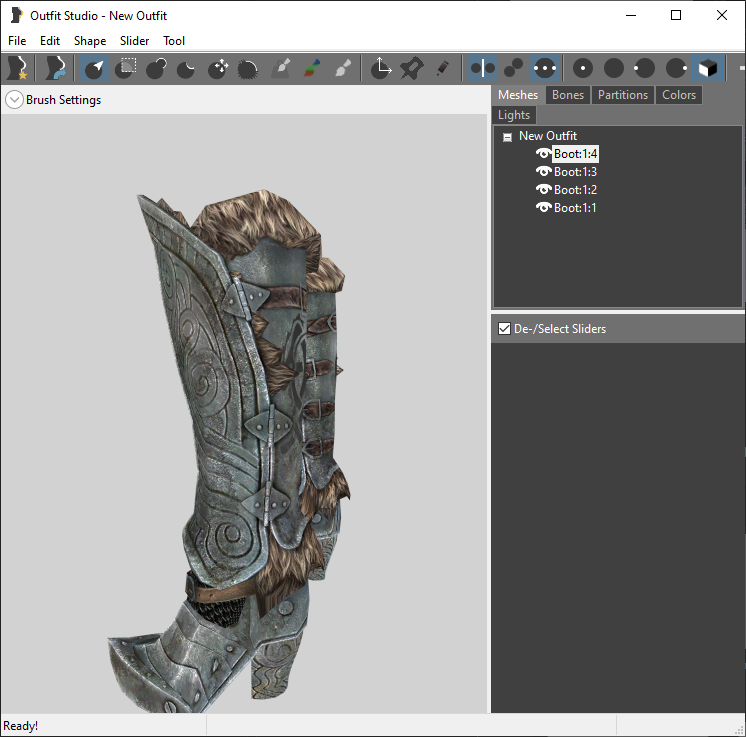
Task: Toggle Global Brush Collision
Action: click(x=545, y=68)
